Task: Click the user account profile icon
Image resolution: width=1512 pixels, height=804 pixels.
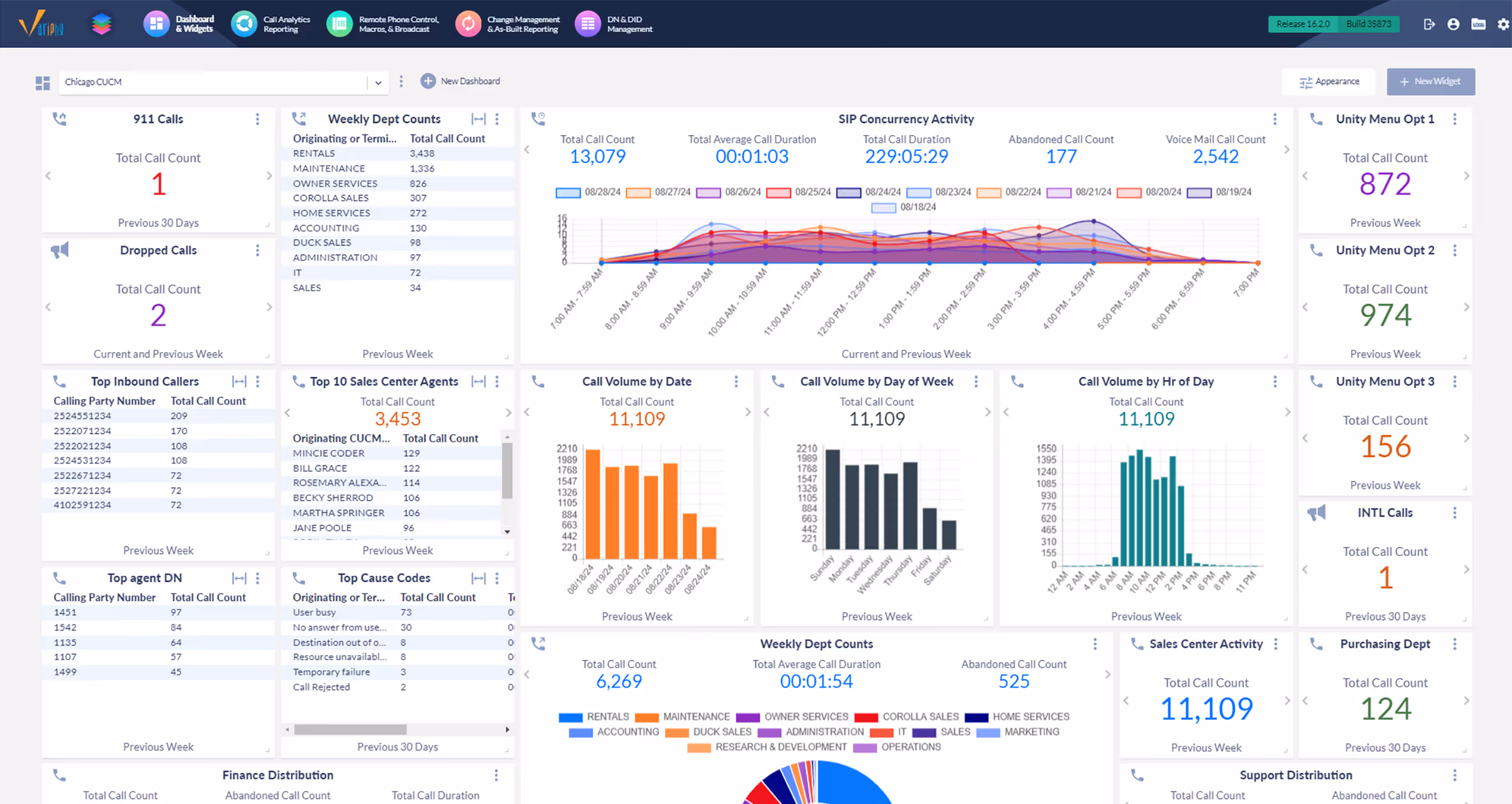Action: [1453, 24]
